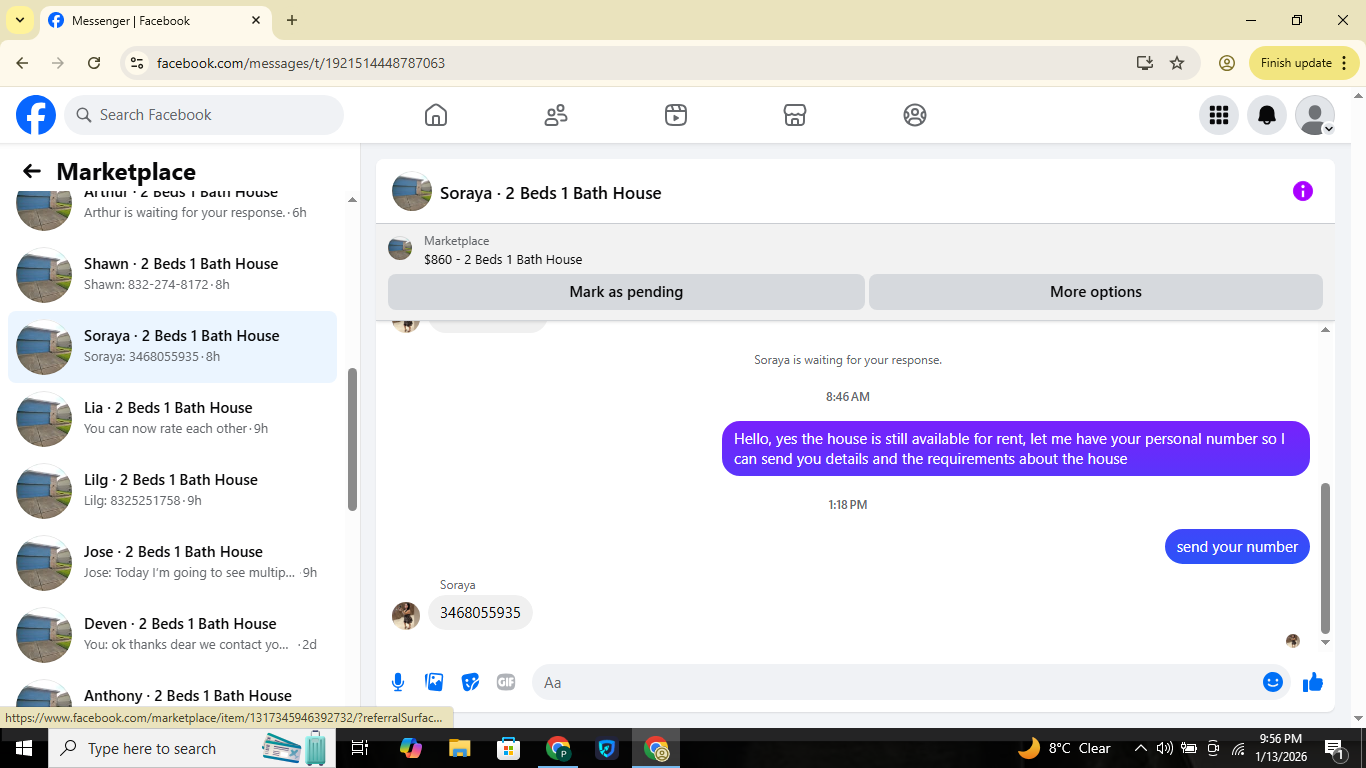Click the Search Facebook box
This screenshot has width=1366, height=768.
click(204, 115)
